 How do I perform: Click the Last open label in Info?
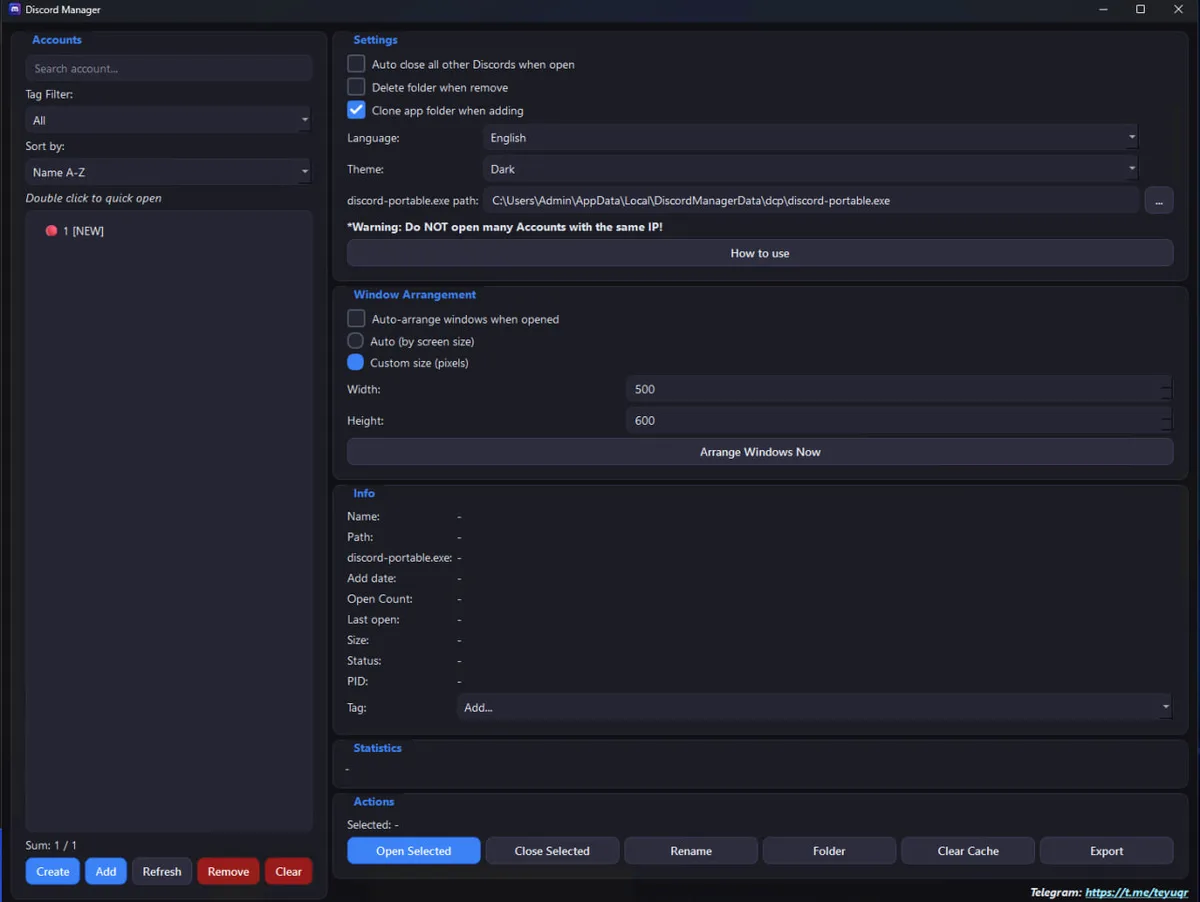[373, 620]
